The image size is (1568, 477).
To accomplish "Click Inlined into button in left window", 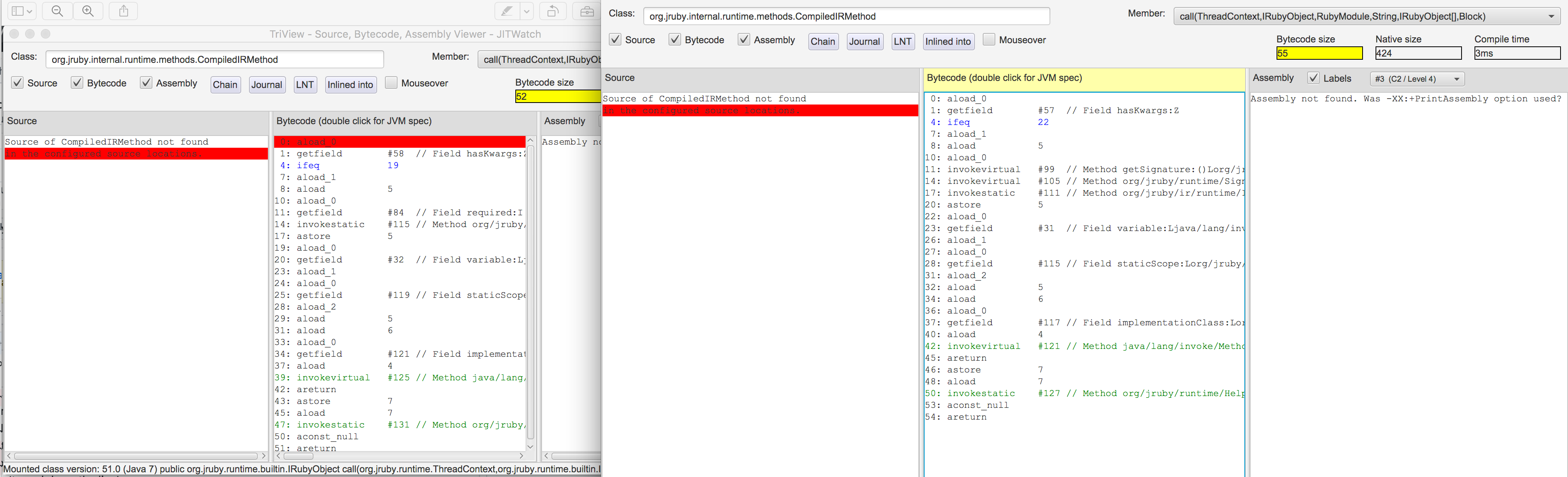I will [350, 85].
